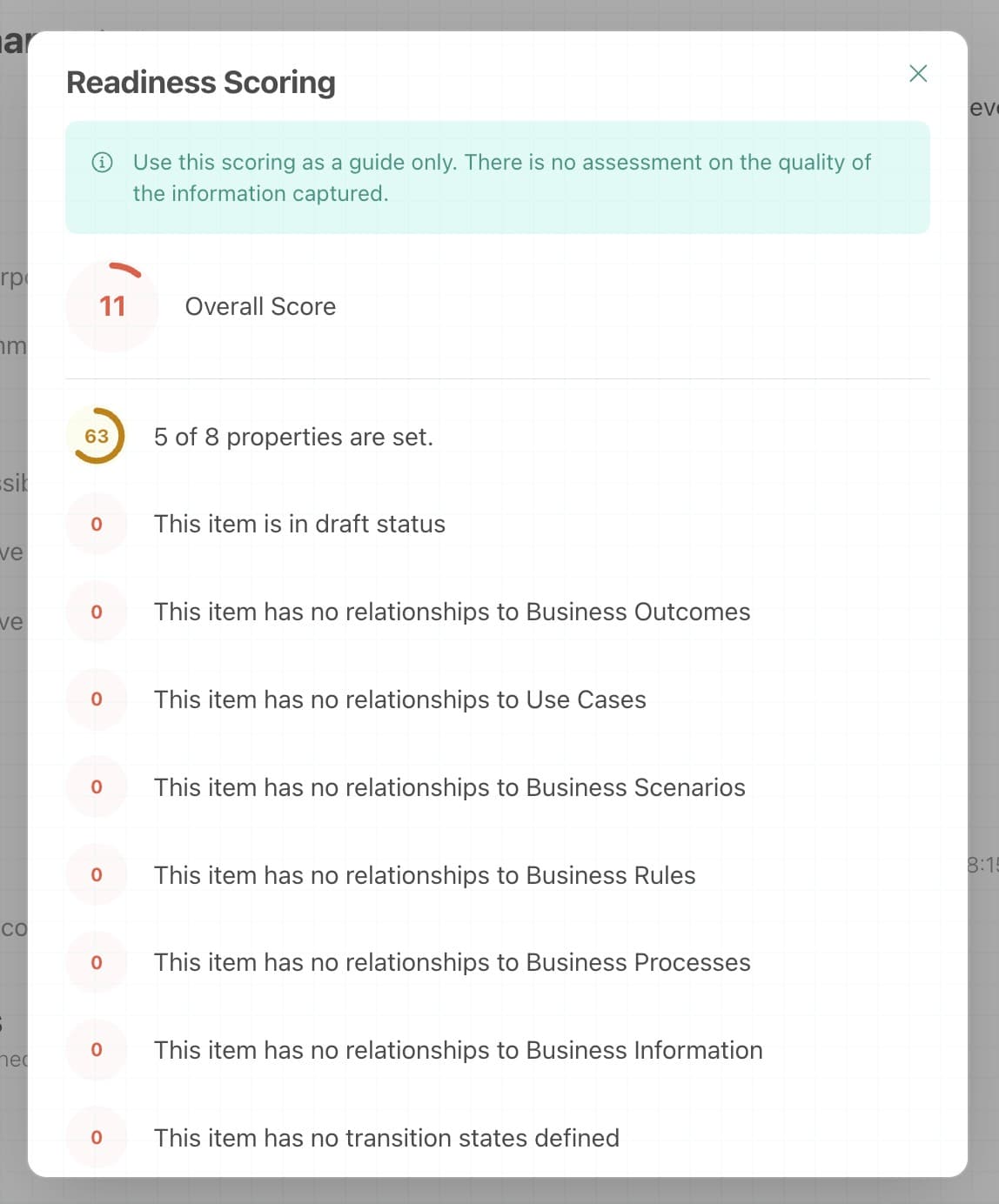The height and width of the screenshot is (1204, 999).
Task: Click the "no transition states defined" entry
Action: pyautogui.click(x=386, y=1137)
